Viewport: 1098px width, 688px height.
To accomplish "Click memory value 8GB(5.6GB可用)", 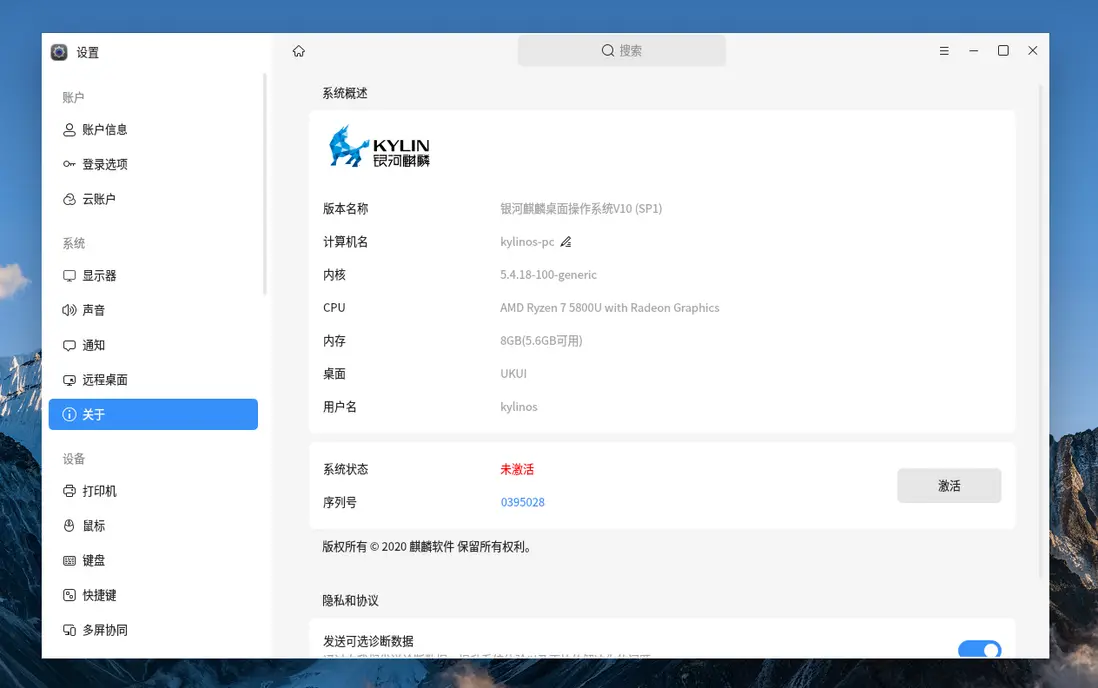I will pos(541,340).
